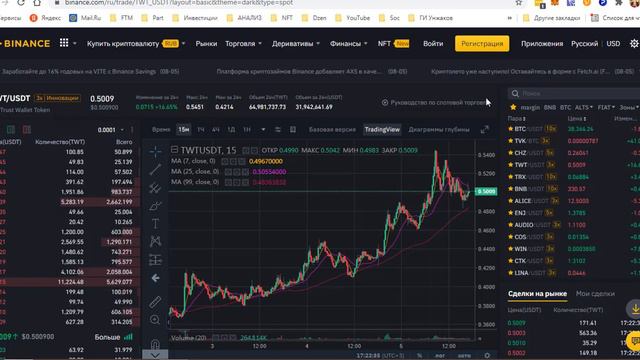Select the 4Ч interval tab
This screenshot has width=640, height=360.
tap(215, 130)
